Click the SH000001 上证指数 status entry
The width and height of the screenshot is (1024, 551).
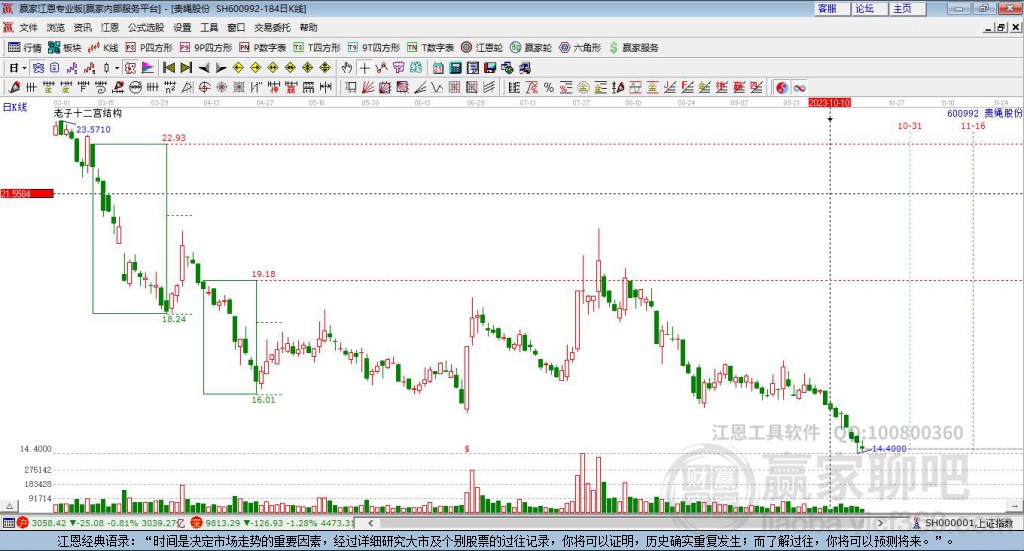(x=965, y=523)
